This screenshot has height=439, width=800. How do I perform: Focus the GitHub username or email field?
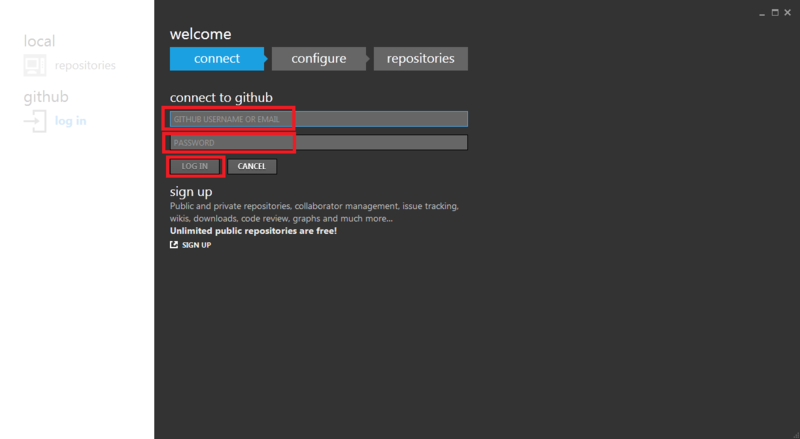pyautogui.click(x=319, y=119)
